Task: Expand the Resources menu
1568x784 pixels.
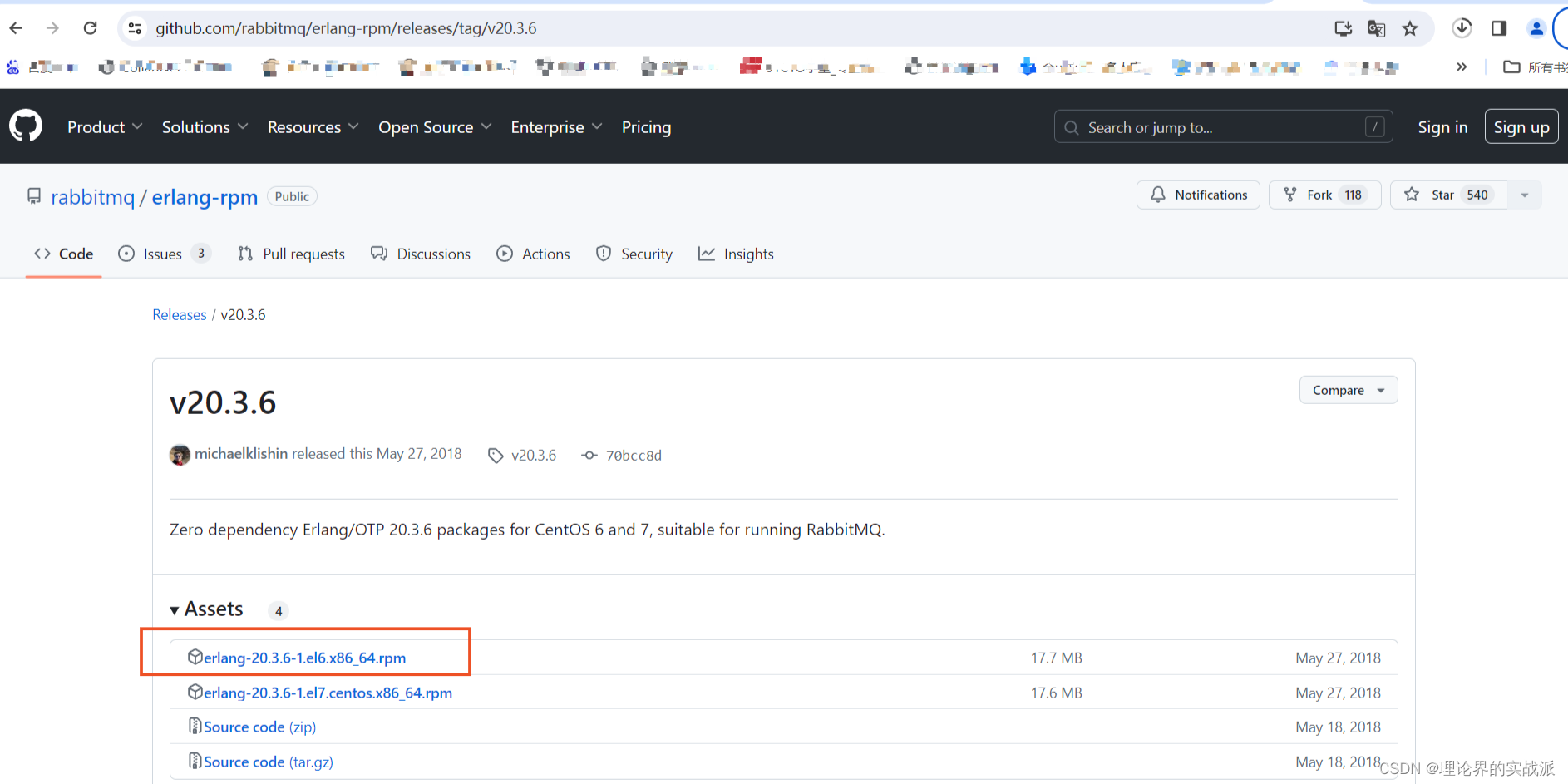Action: click(x=313, y=127)
